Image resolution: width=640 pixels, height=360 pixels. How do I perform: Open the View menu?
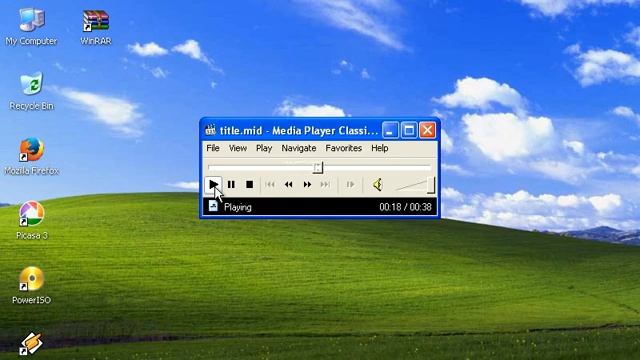pos(238,148)
